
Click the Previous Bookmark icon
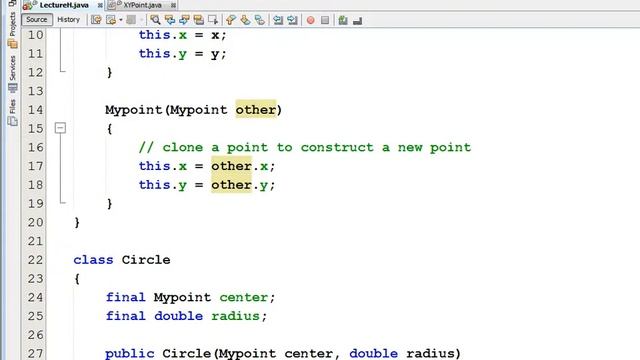tap(231, 20)
